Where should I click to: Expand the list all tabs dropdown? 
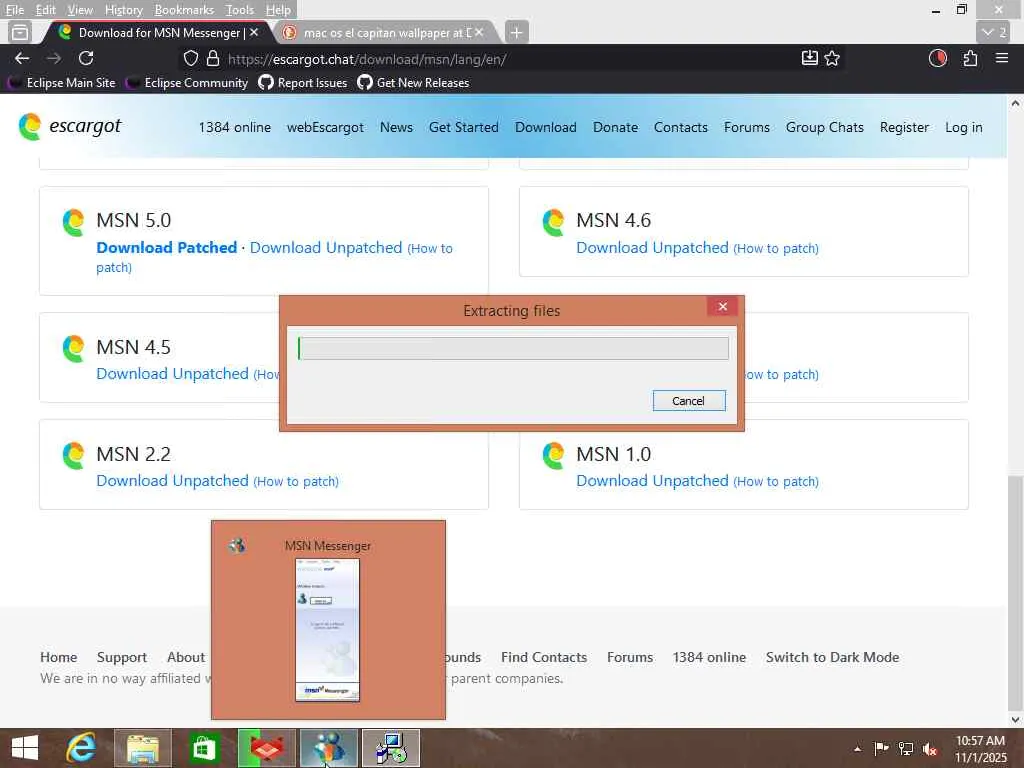click(994, 32)
